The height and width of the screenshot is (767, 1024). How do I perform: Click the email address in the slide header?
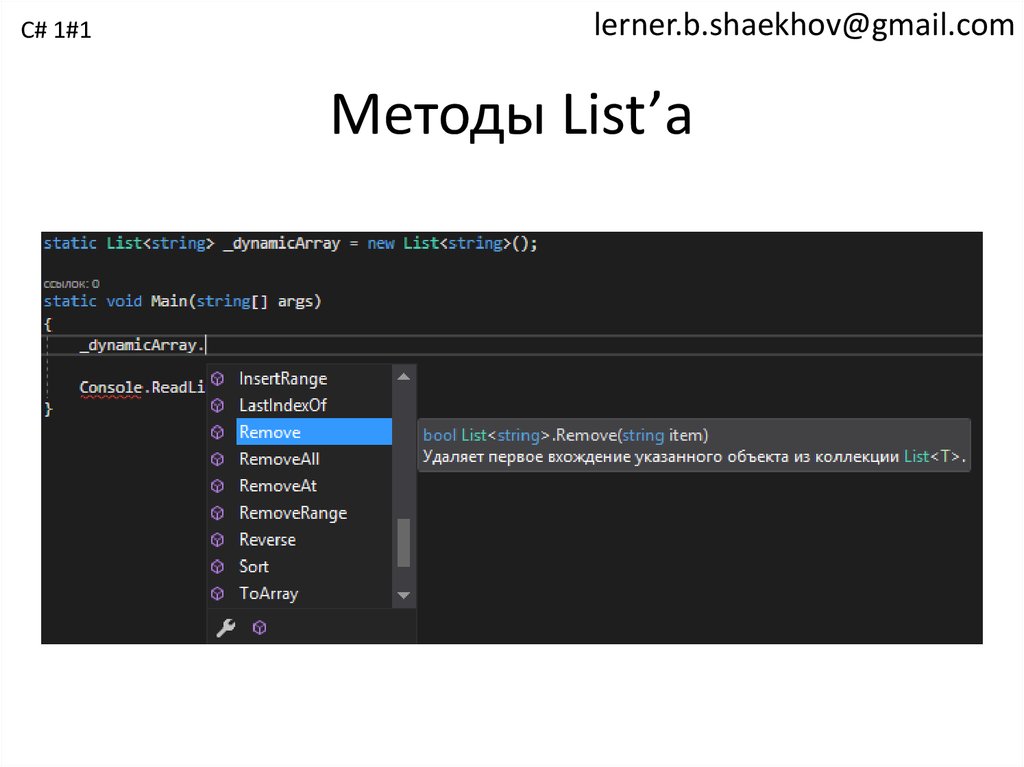[x=803, y=25]
